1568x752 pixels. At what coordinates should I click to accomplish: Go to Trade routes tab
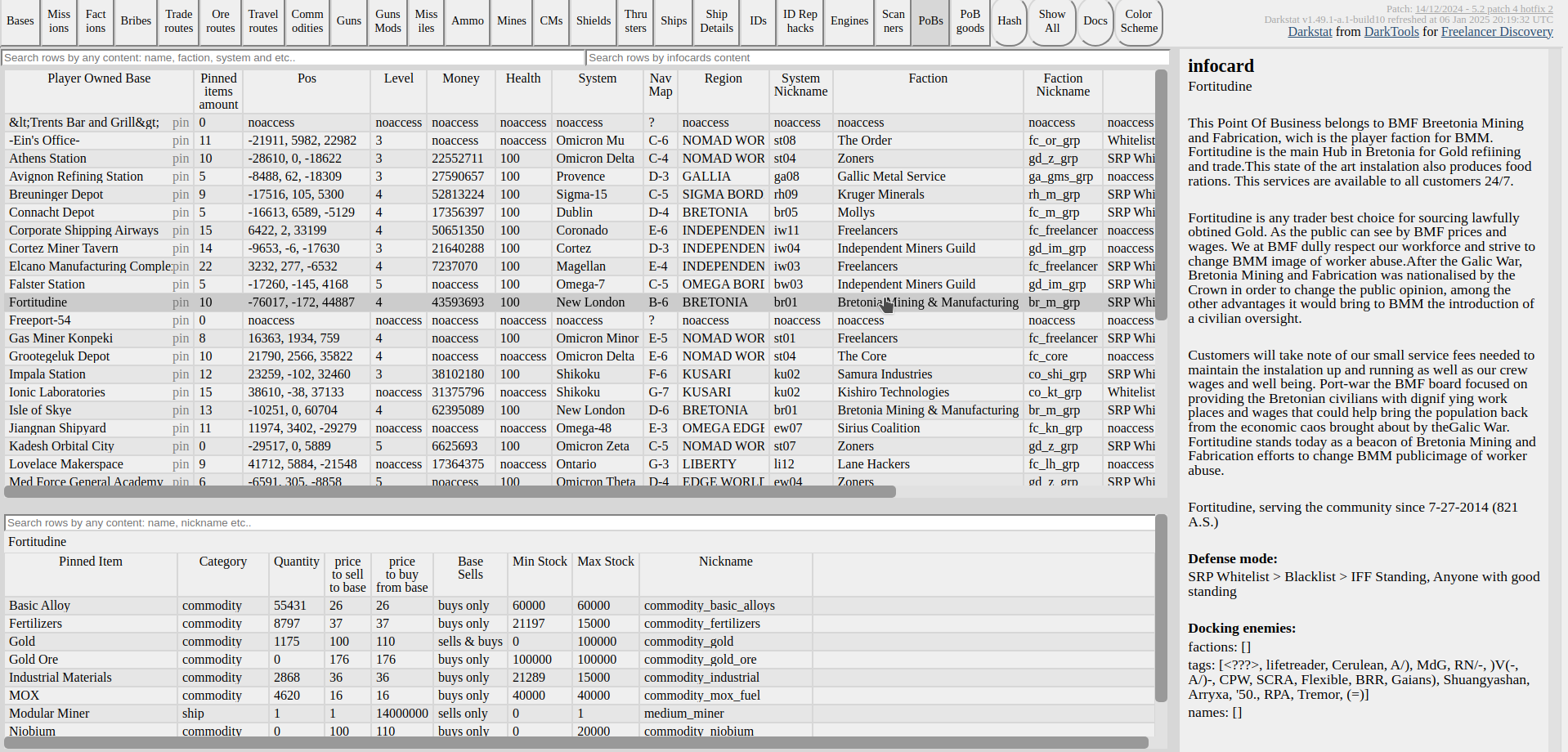tap(179, 21)
